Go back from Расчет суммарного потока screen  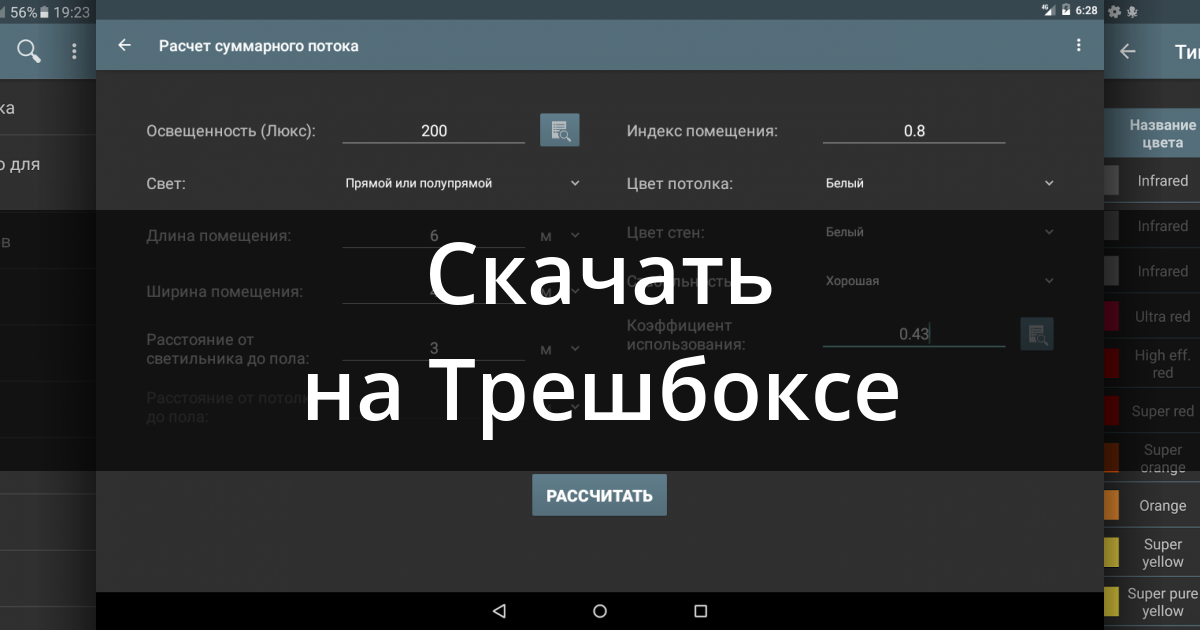pyautogui.click(x=124, y=45)
